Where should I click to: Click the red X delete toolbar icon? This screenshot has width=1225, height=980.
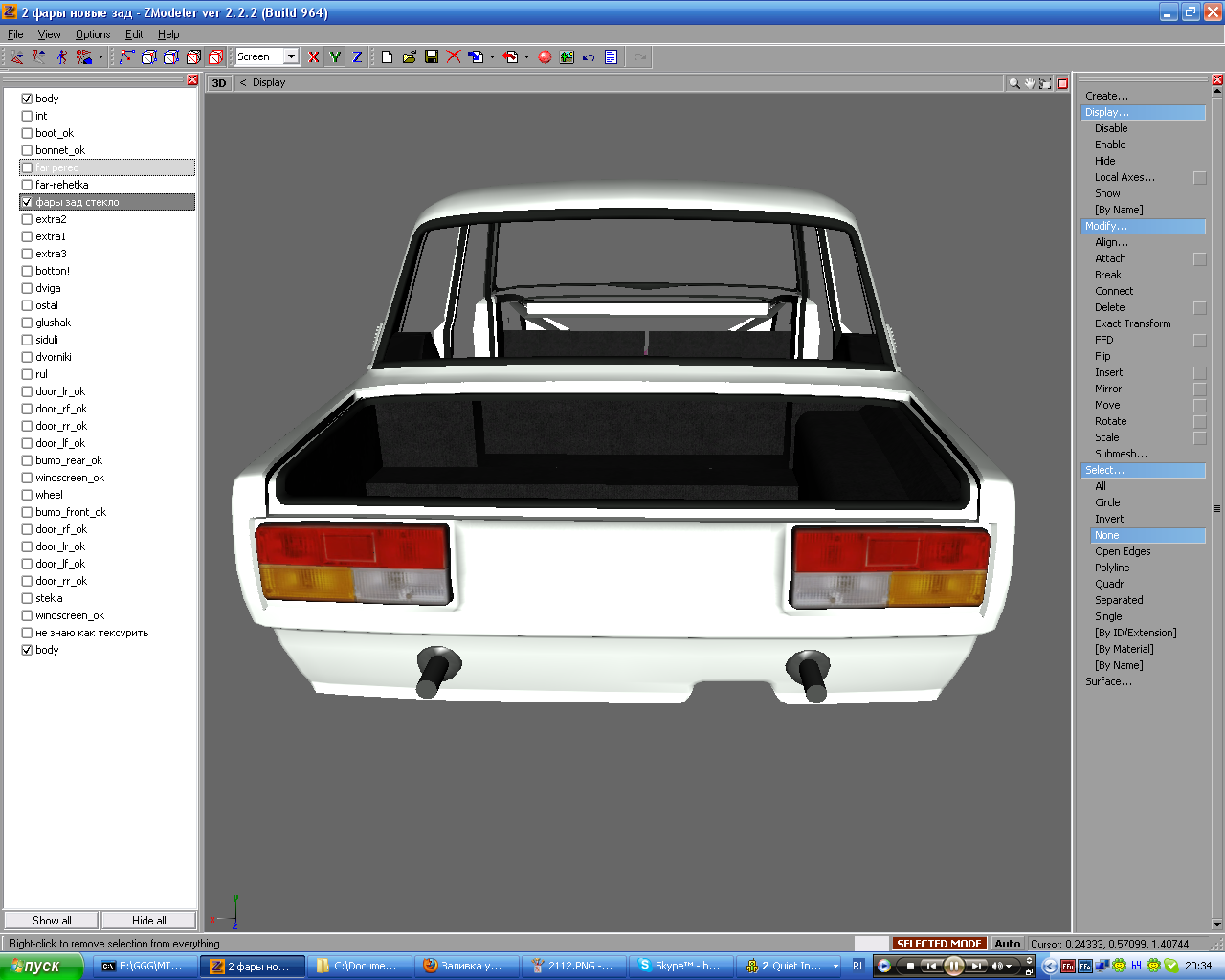coord(454,57)
